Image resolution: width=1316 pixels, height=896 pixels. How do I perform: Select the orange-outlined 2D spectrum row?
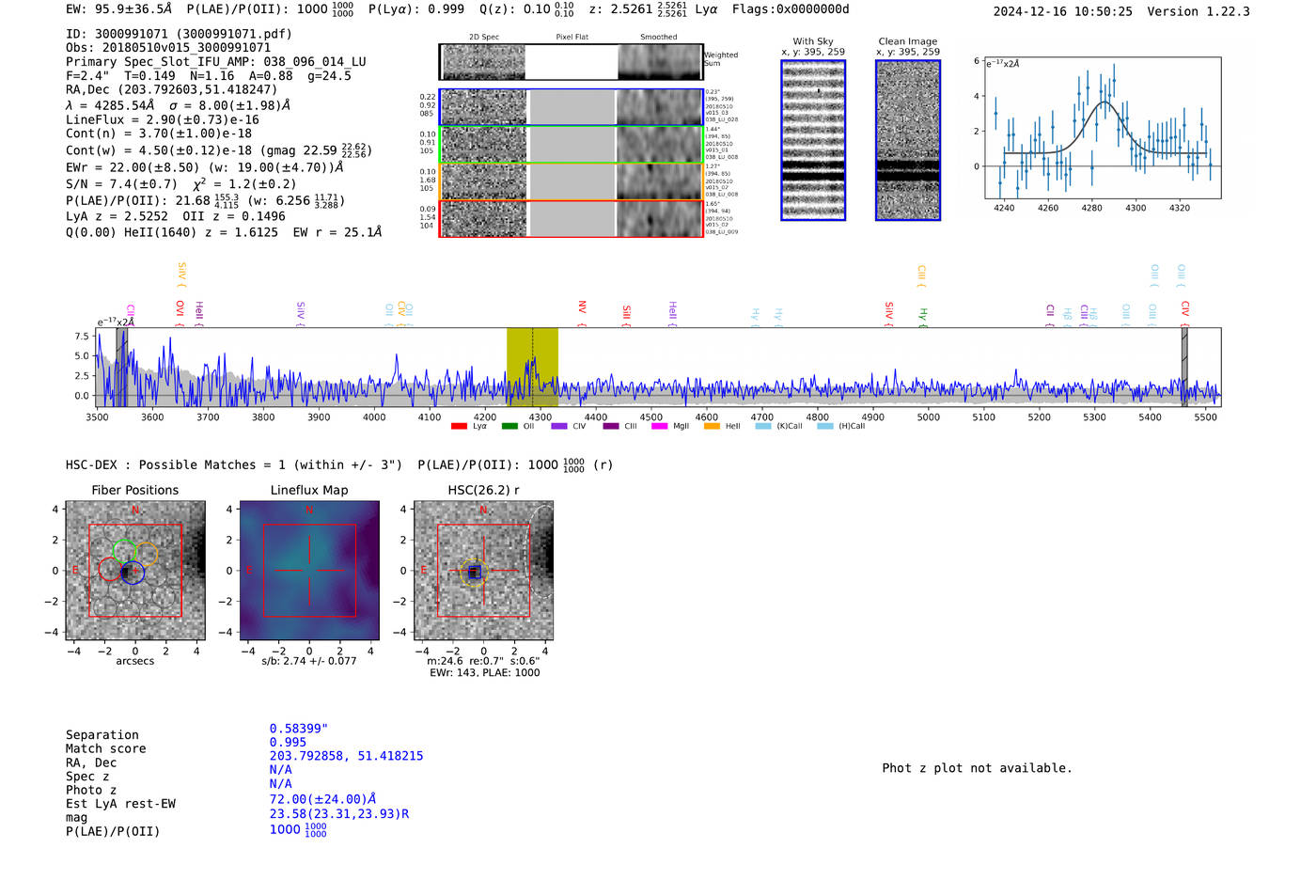(x=572, y=181)
